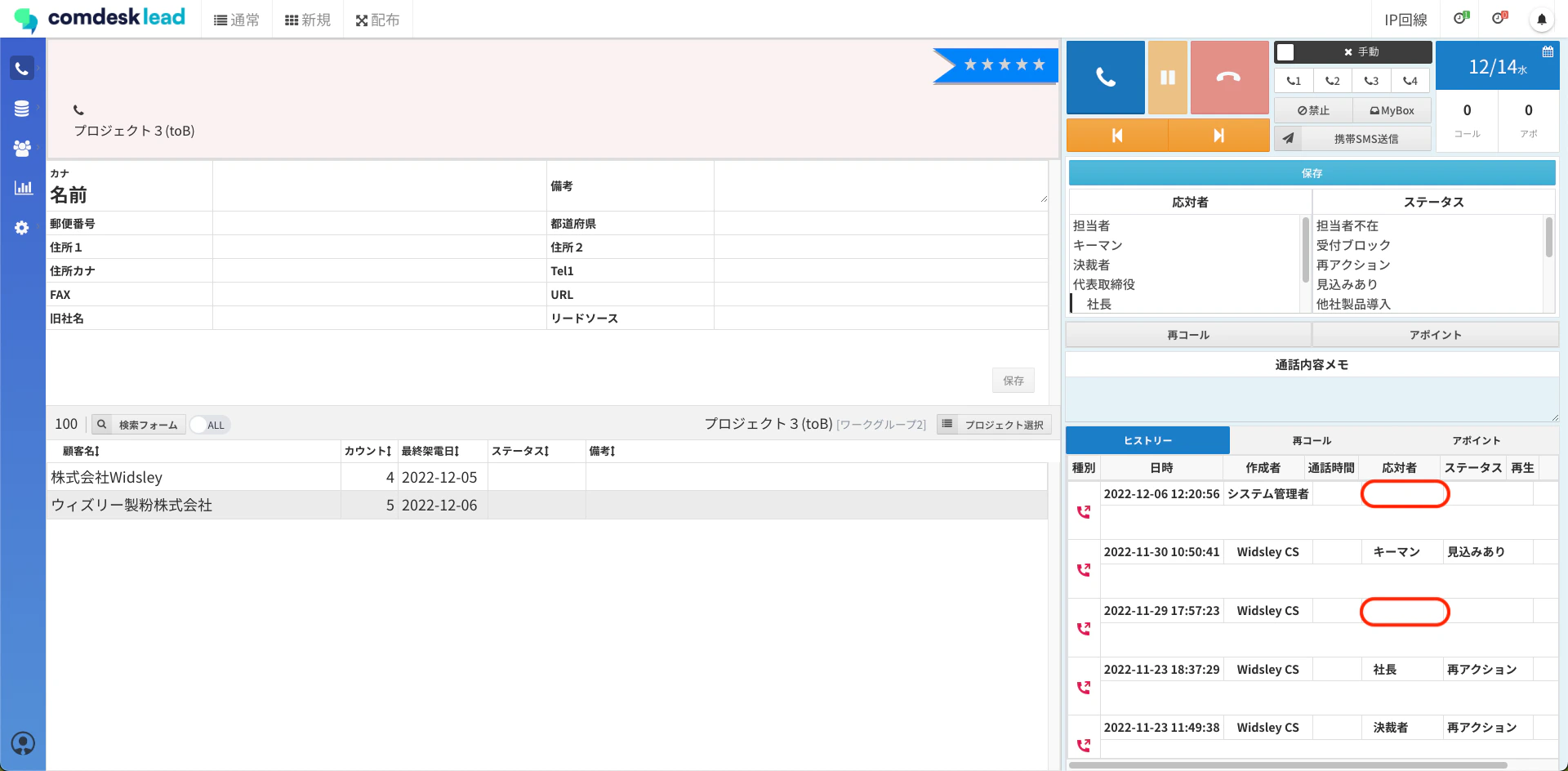Switch to the ヒストリー tab
This screenshot has height=771, width=1568.
pos(1147,440)
